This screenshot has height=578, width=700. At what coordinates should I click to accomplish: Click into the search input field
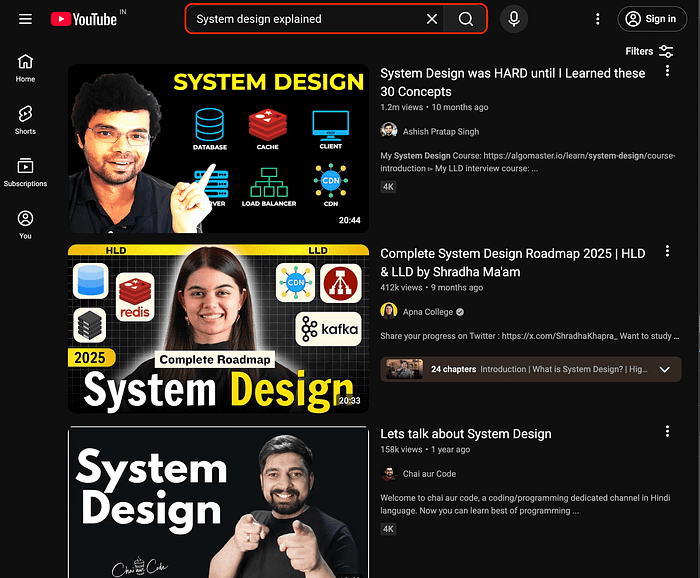300,19
